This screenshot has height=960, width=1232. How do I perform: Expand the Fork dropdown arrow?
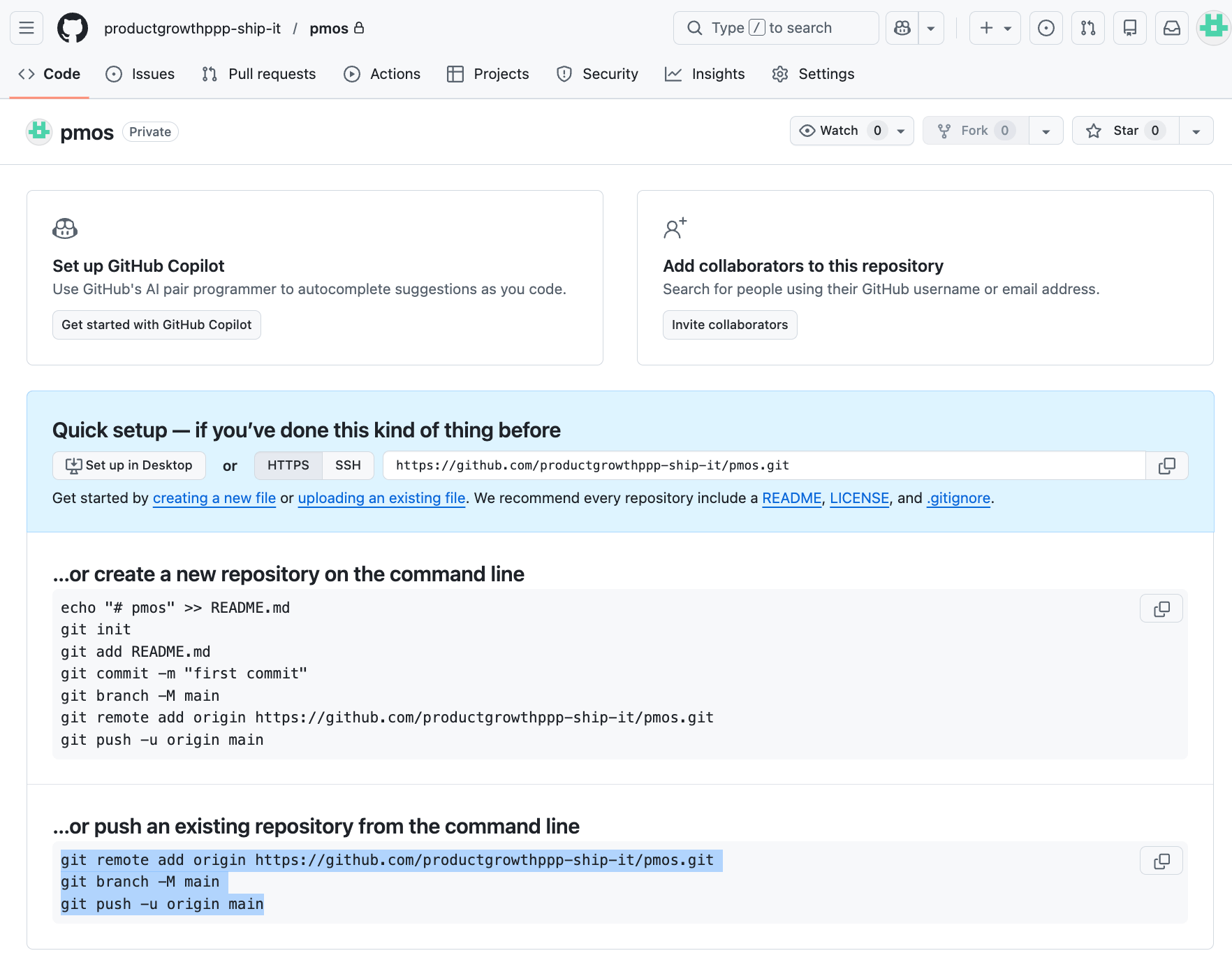coord(1046,131)
